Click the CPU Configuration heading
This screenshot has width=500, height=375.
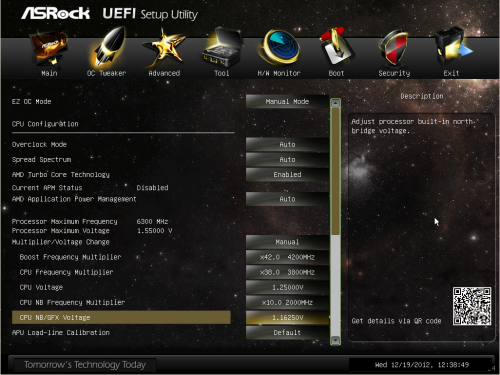[45, 124]
